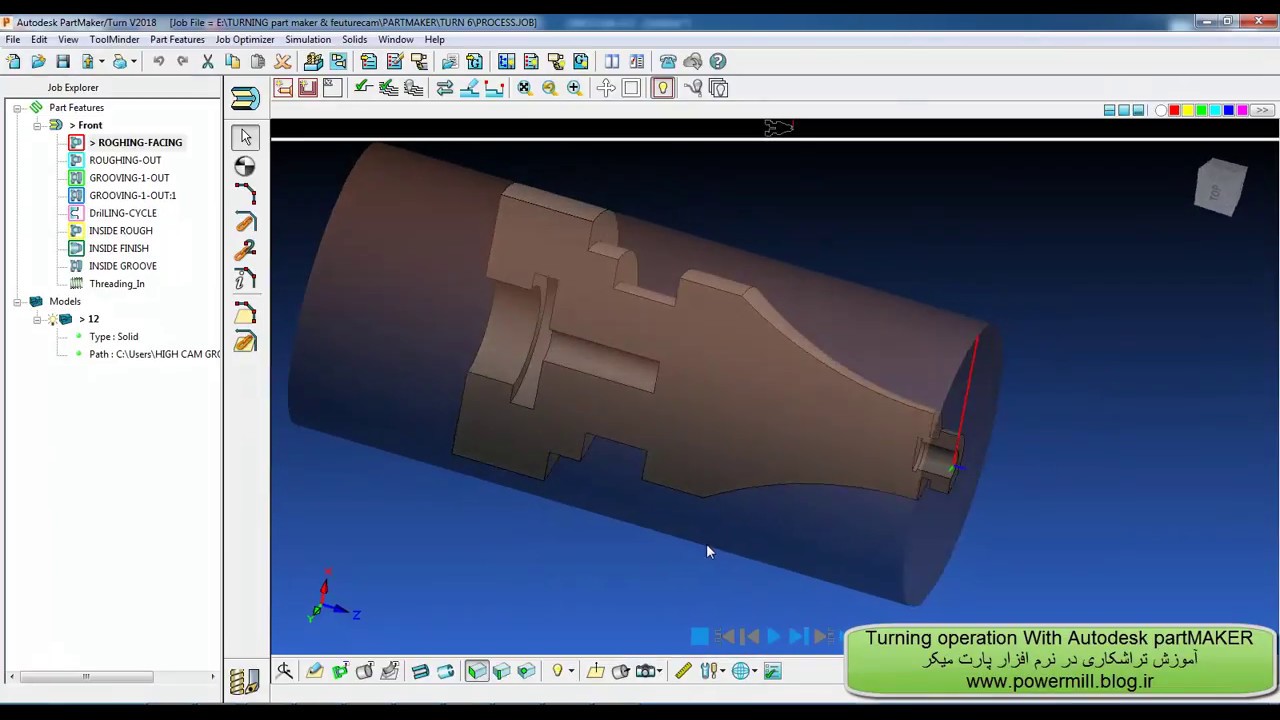1280x720 pixels.
Task: Pick the yellow color swatch
Action: (x=1188, y=110)
